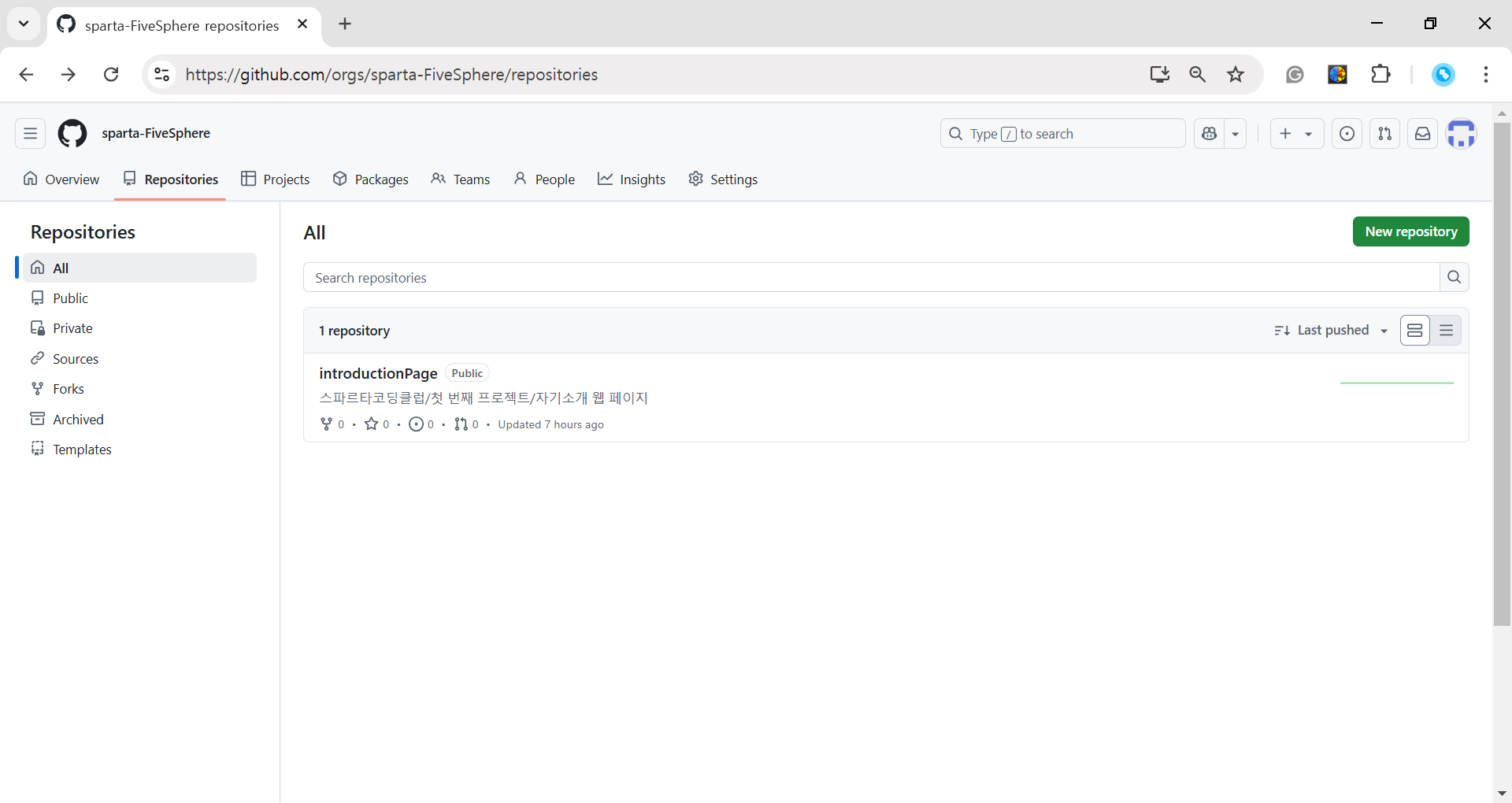Open the notifications inbox icon
The width and height of the screenshot is (1512, 803).
[1422, 134]
